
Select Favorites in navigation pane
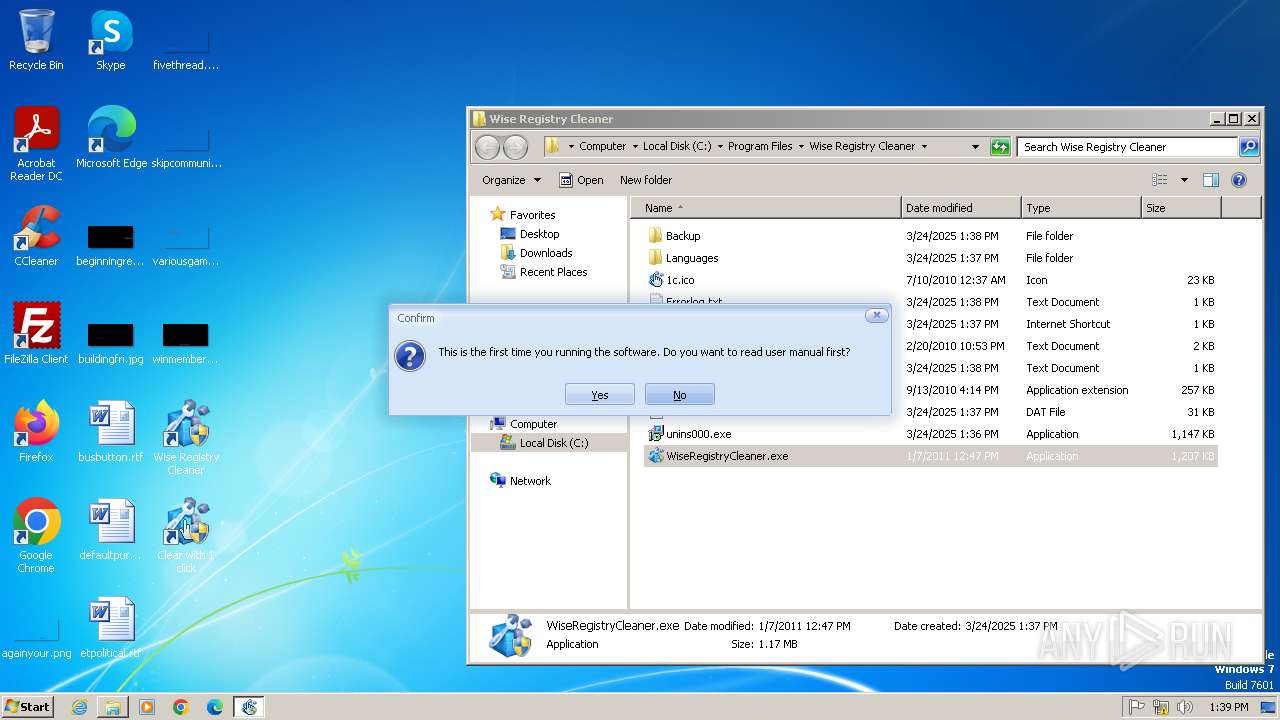(532, 215)
